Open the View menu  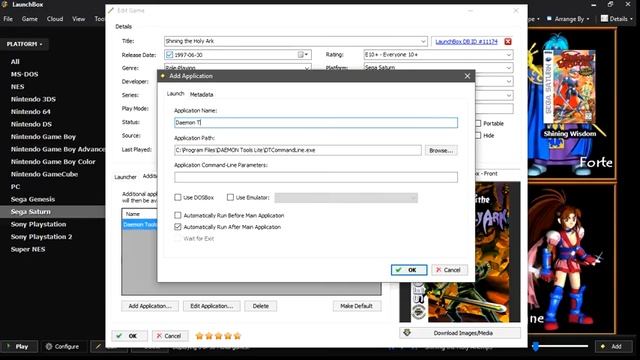point(78,19)
